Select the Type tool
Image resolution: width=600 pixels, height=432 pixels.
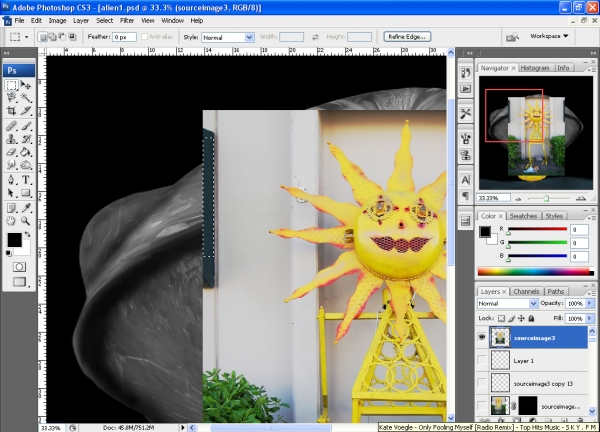pyautogui.click(x=26, y=179)
